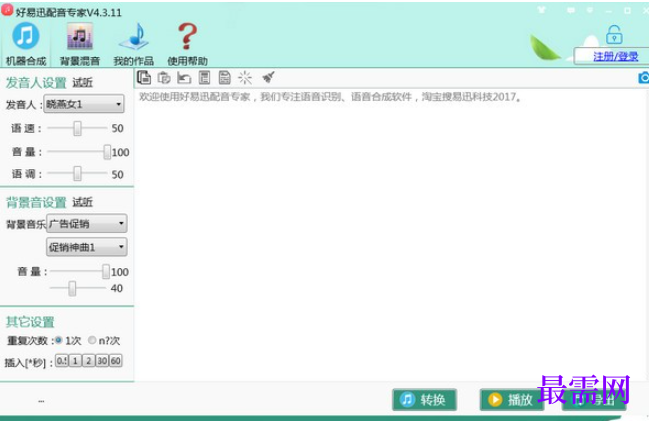Click the 背景音设置 section heading
Screen dimensions: 649x421
coord(36,202)
